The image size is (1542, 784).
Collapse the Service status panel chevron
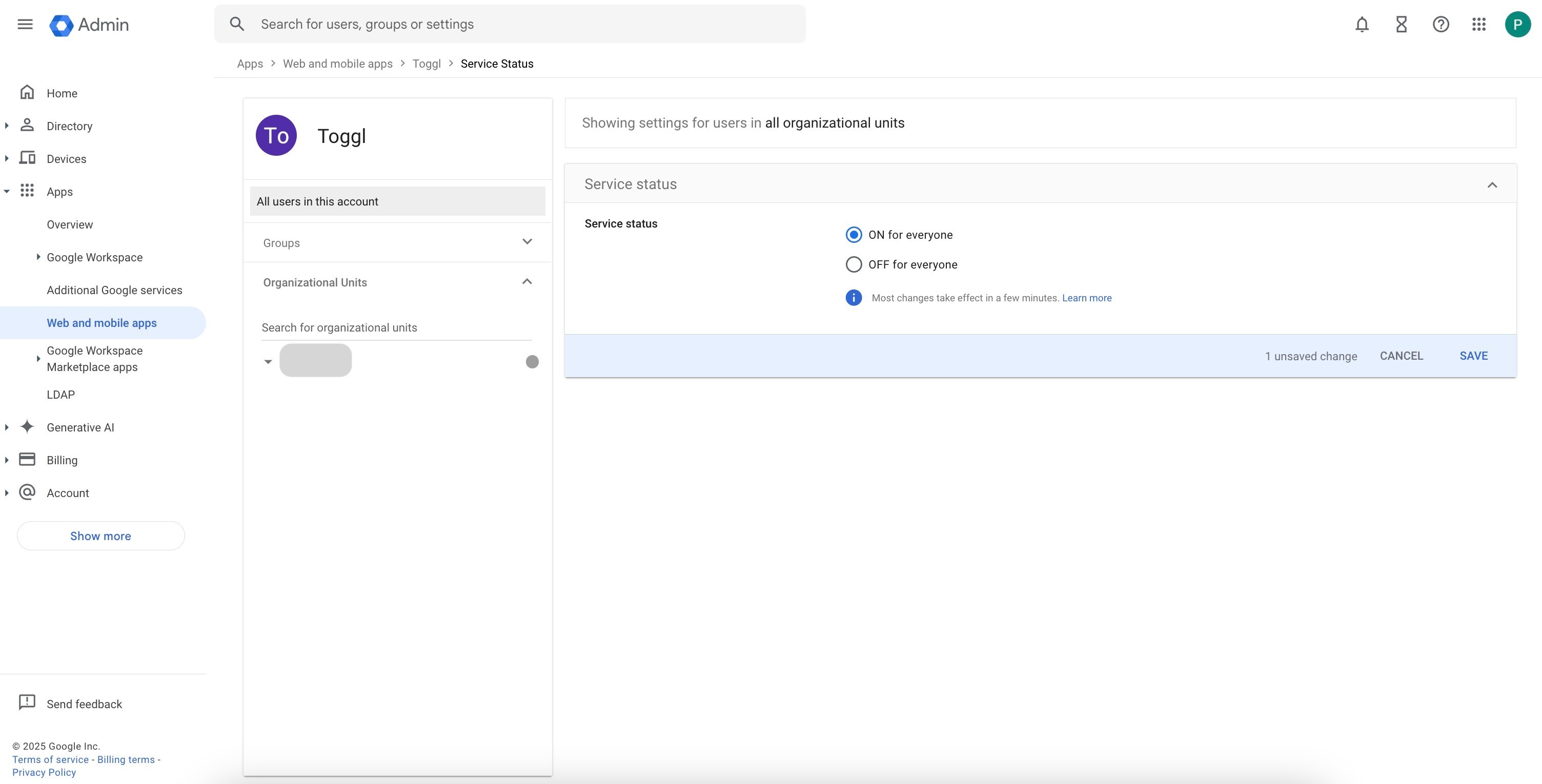pyautogui.click(x=1492, y=185)
